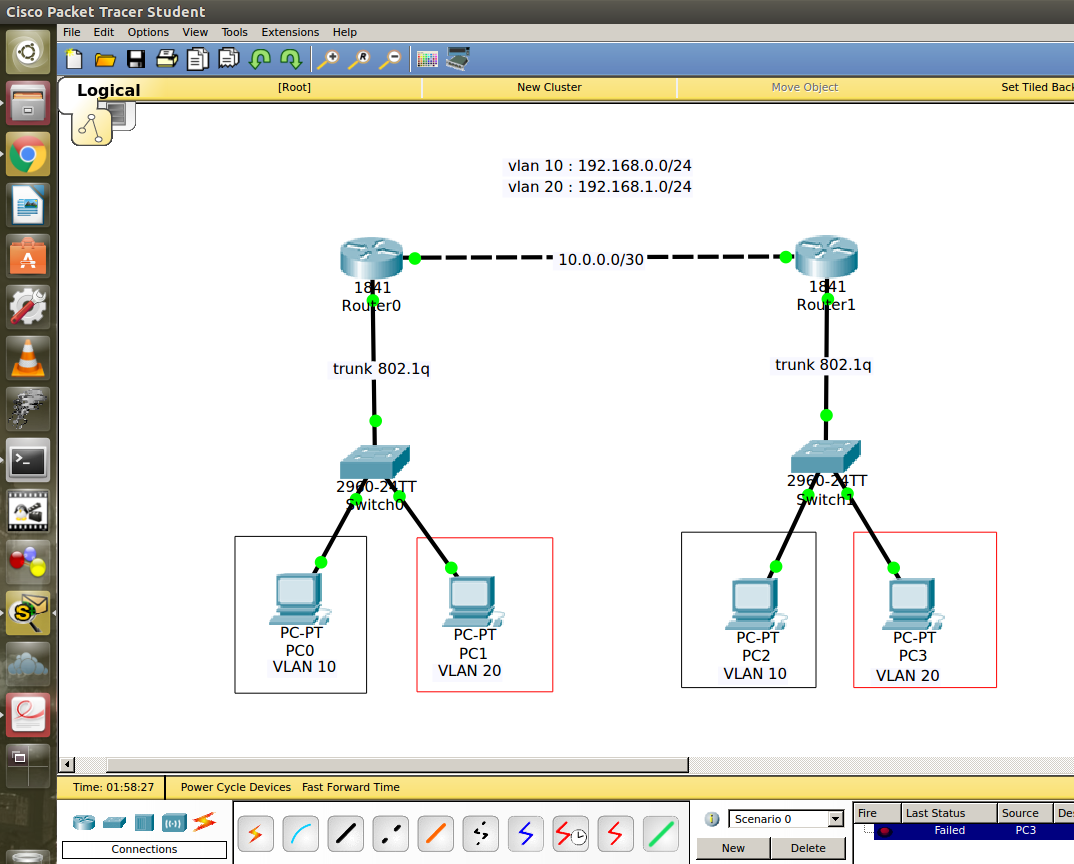Select the Router1 device
The height and width of the screenshot is (864, 1074).
point(826,257)
